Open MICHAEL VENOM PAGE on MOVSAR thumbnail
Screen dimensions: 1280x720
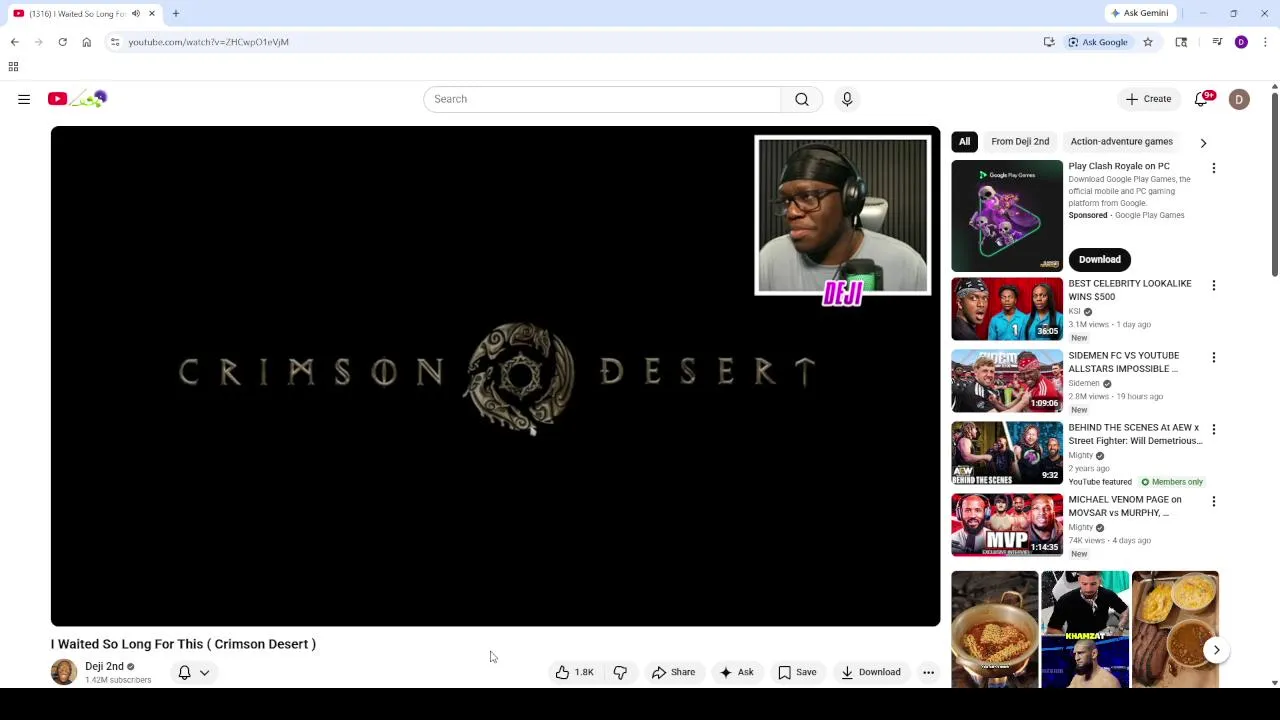tap(1007, 525)
